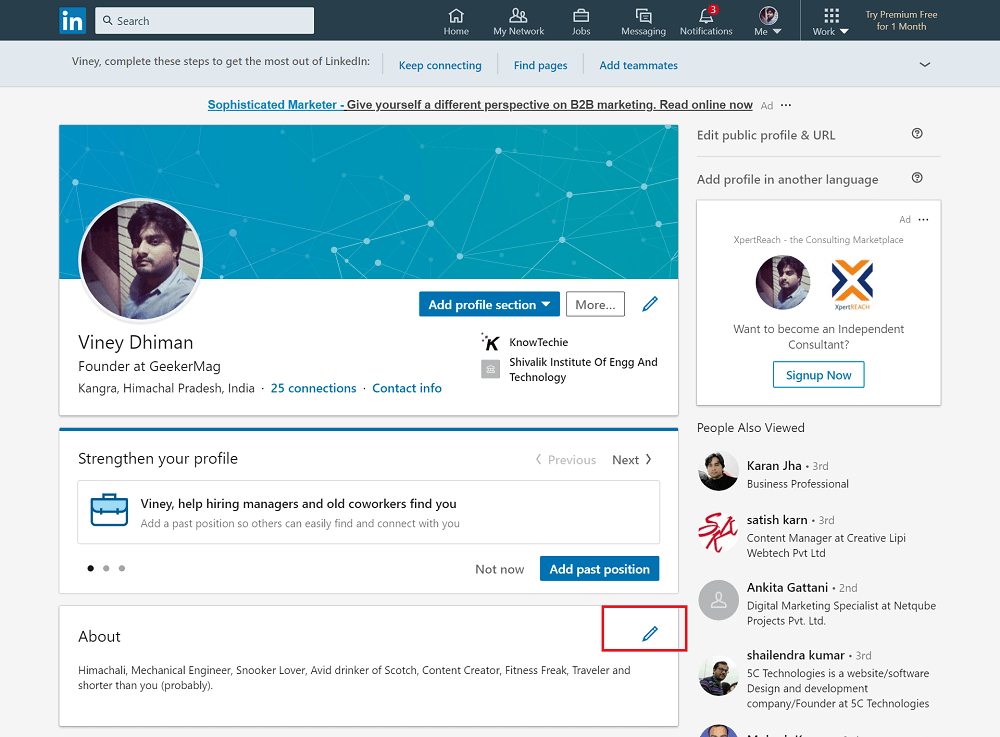Image resolution: width=1000 pixels, height=737 pixels.
Task: Open Karan Jha's profile avatar
Action: coord(718,471)
